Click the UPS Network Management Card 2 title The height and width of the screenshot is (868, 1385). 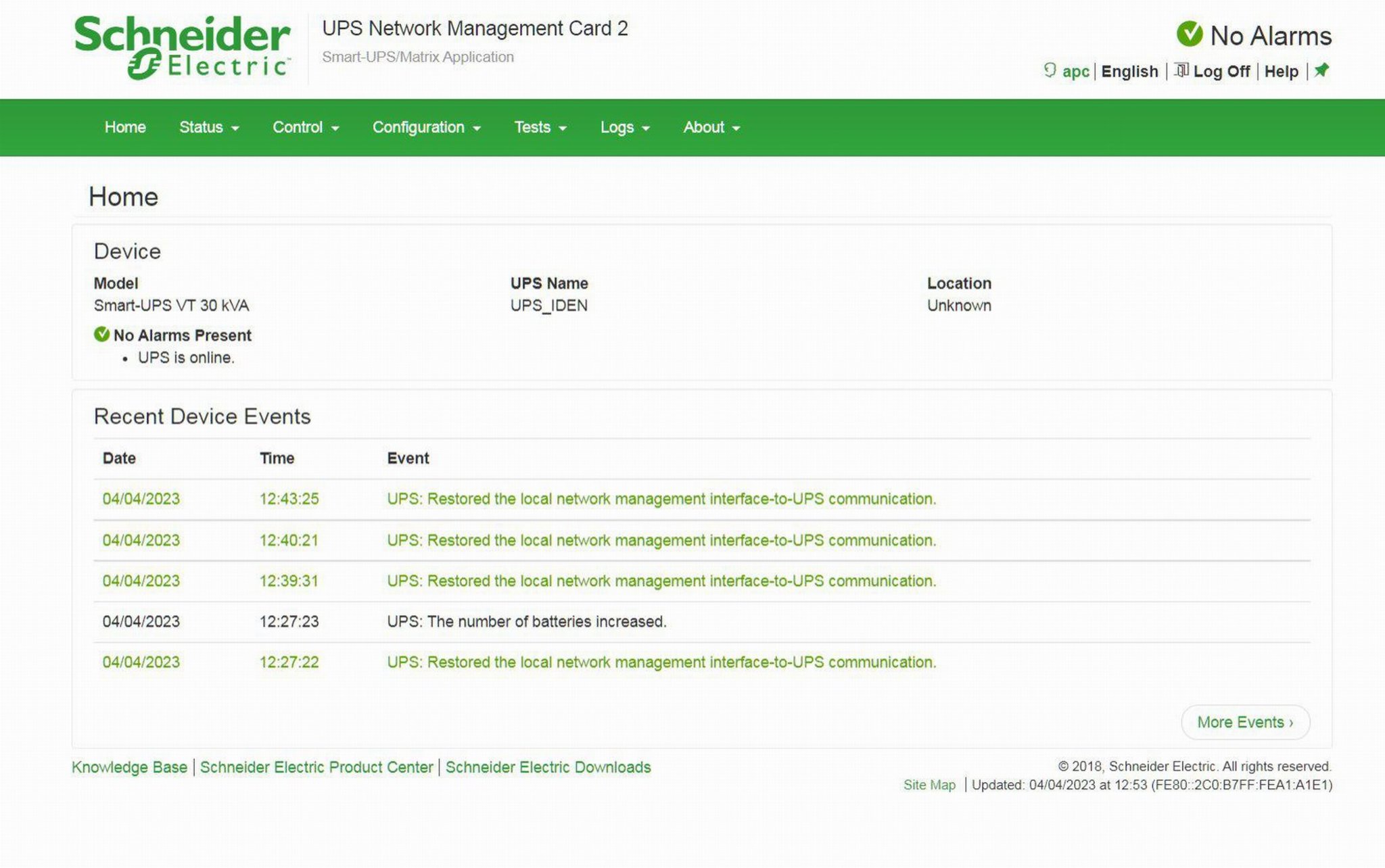click(475, 28)
